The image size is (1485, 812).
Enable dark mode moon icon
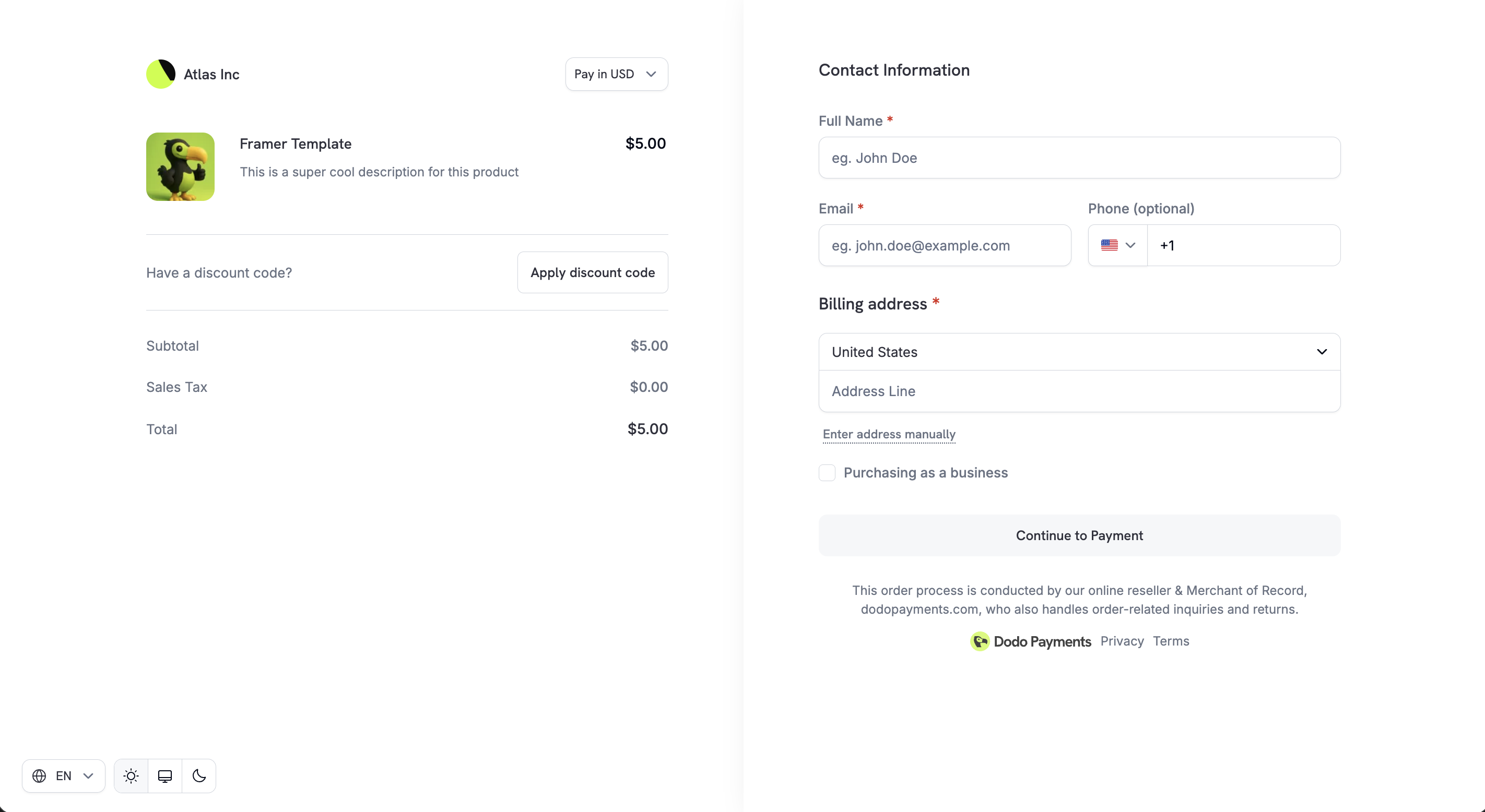[x=199, y=775]
